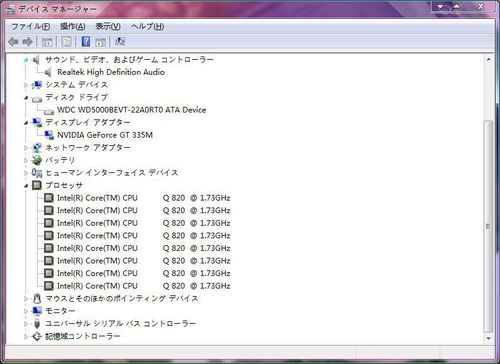Expand the バッテリ node
Screen dimensions: 500x364
tap(26, 160)
